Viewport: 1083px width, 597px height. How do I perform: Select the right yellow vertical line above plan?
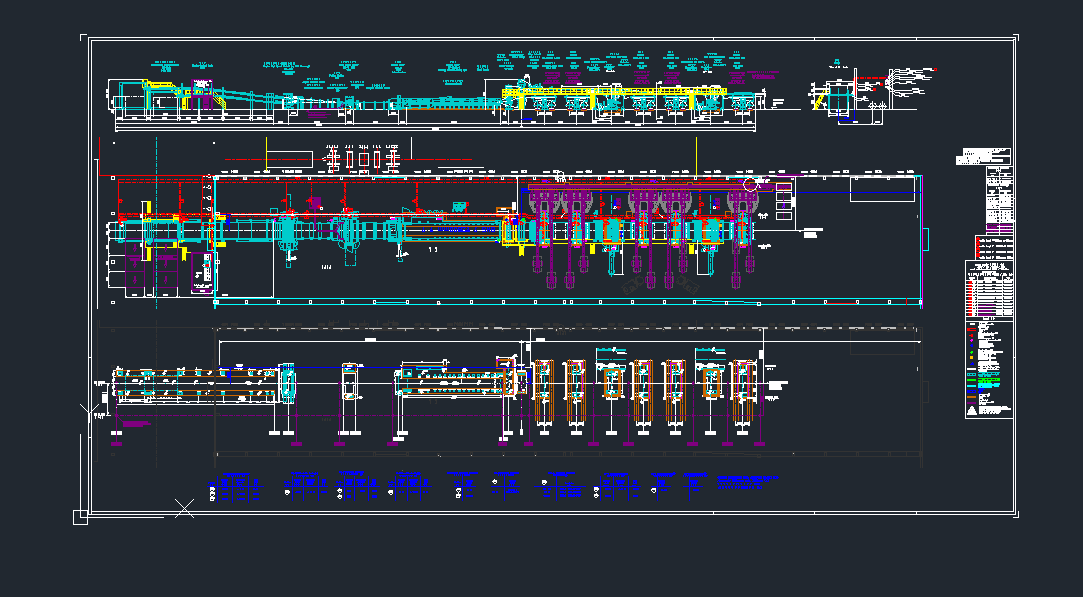[x=696, y=153]
